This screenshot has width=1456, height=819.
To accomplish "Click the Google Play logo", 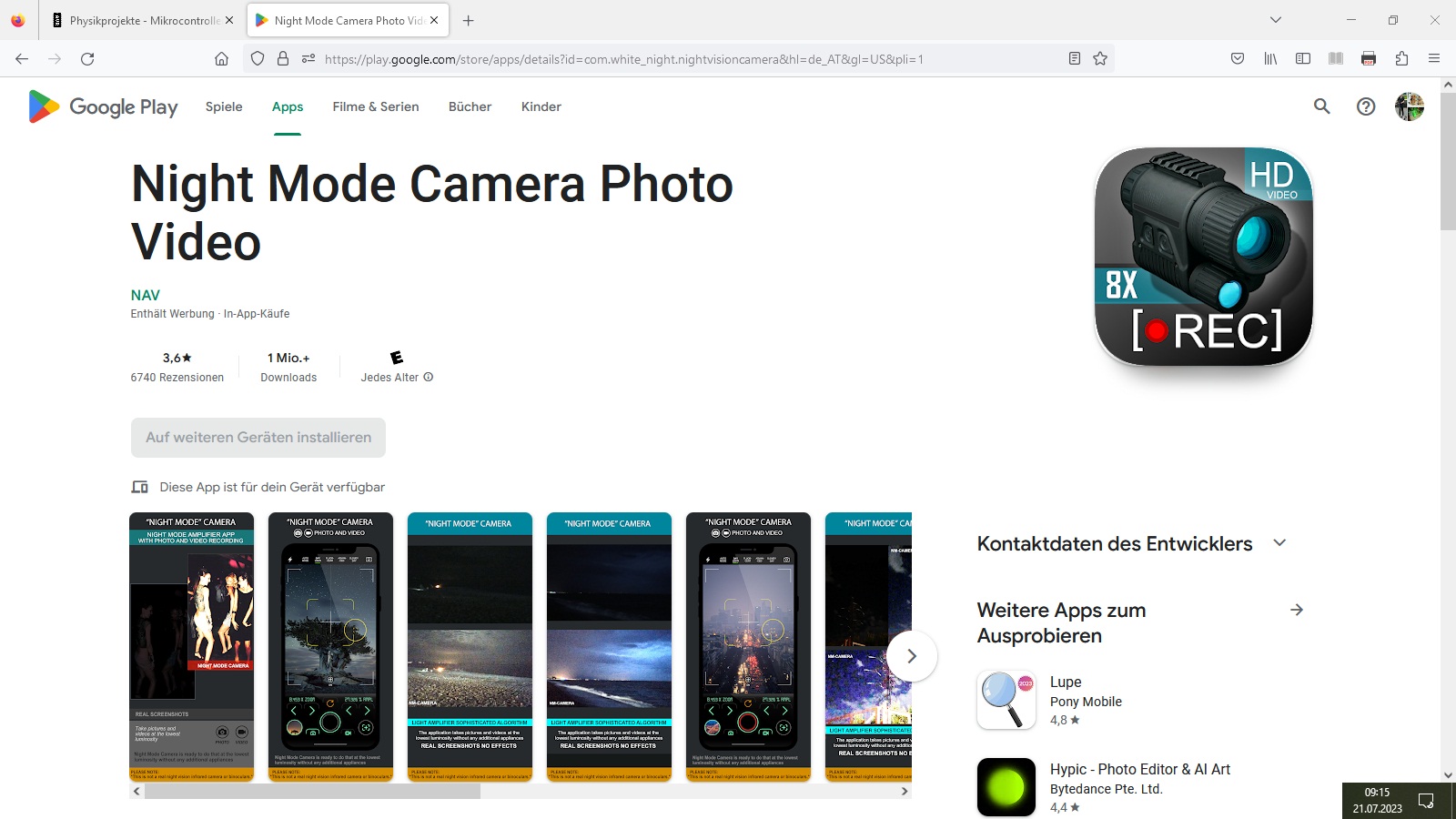I will click(x=103, y=106).
